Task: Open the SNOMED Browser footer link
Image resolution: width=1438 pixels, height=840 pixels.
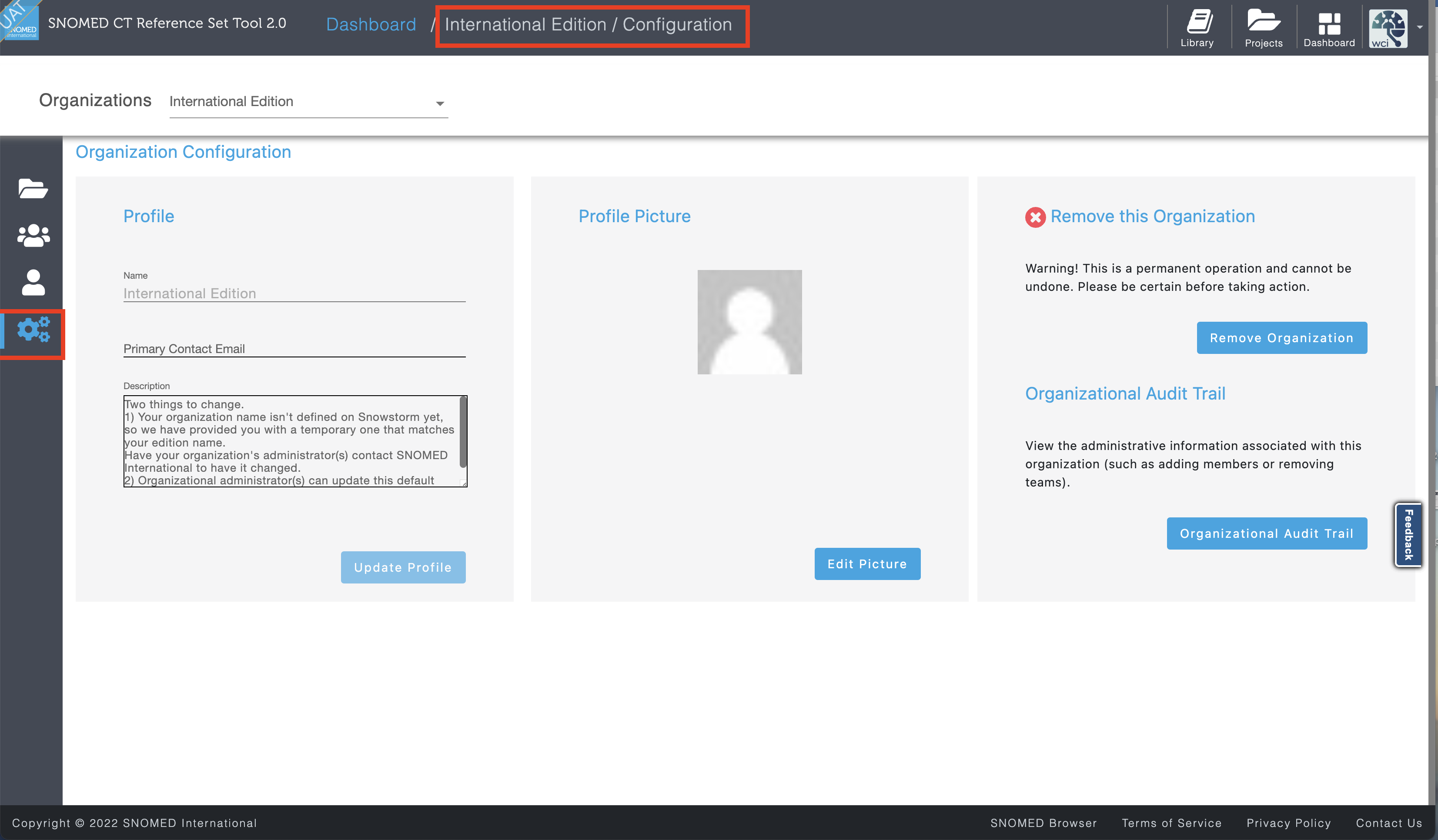Action: 1043,823
